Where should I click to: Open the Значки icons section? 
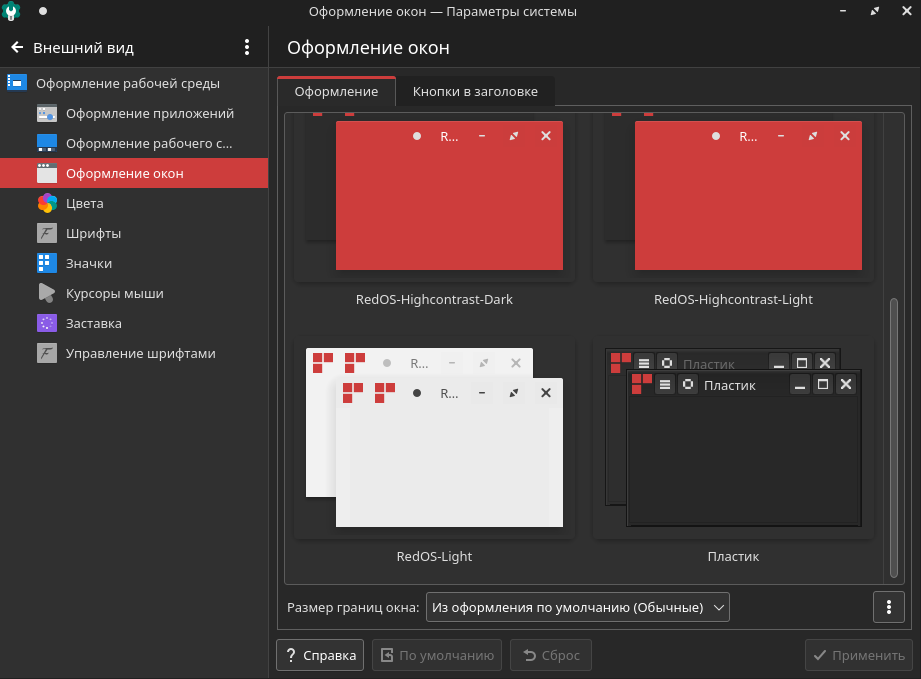[x=88, y=263]
